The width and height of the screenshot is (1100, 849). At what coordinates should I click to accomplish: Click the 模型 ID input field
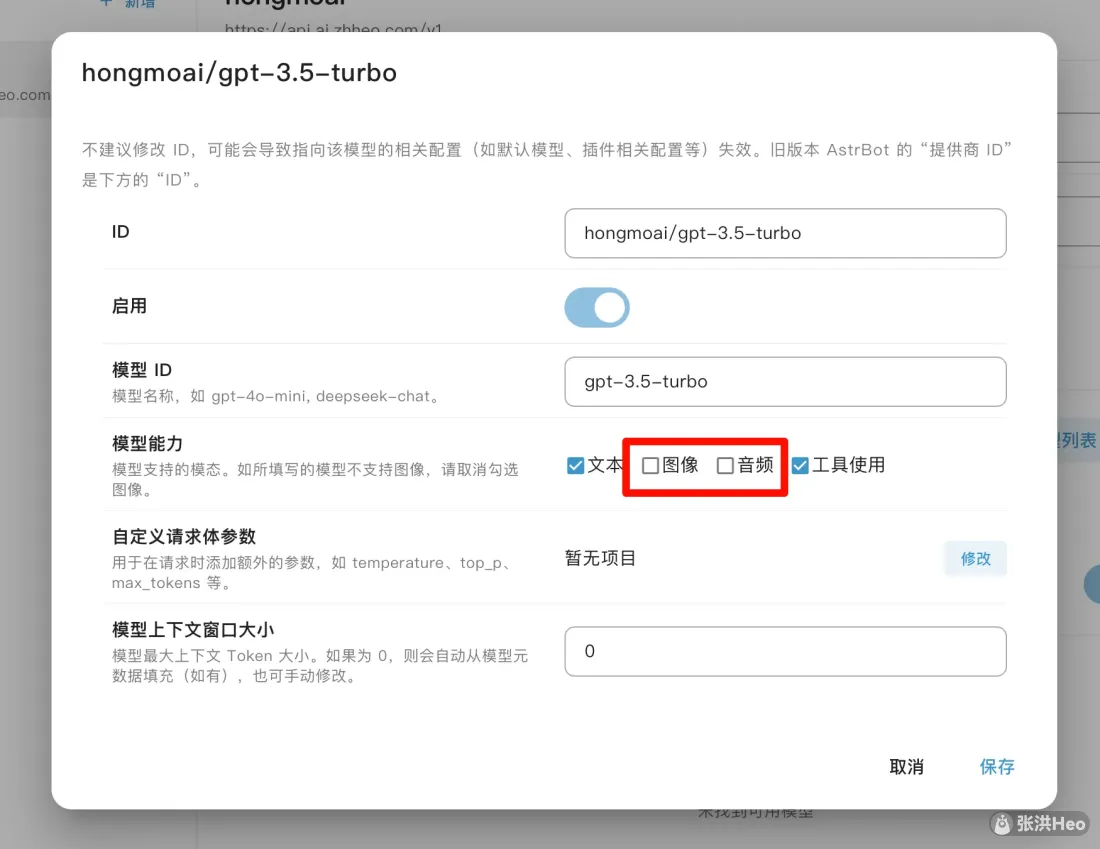[785, 382]
